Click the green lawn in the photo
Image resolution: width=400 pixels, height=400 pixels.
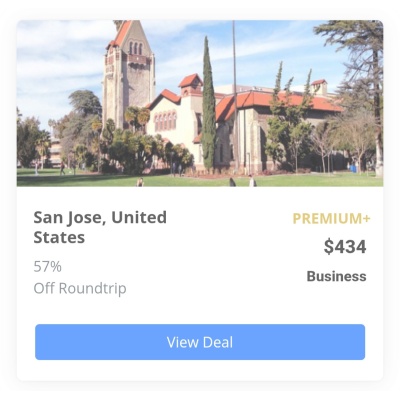(200, 180)
